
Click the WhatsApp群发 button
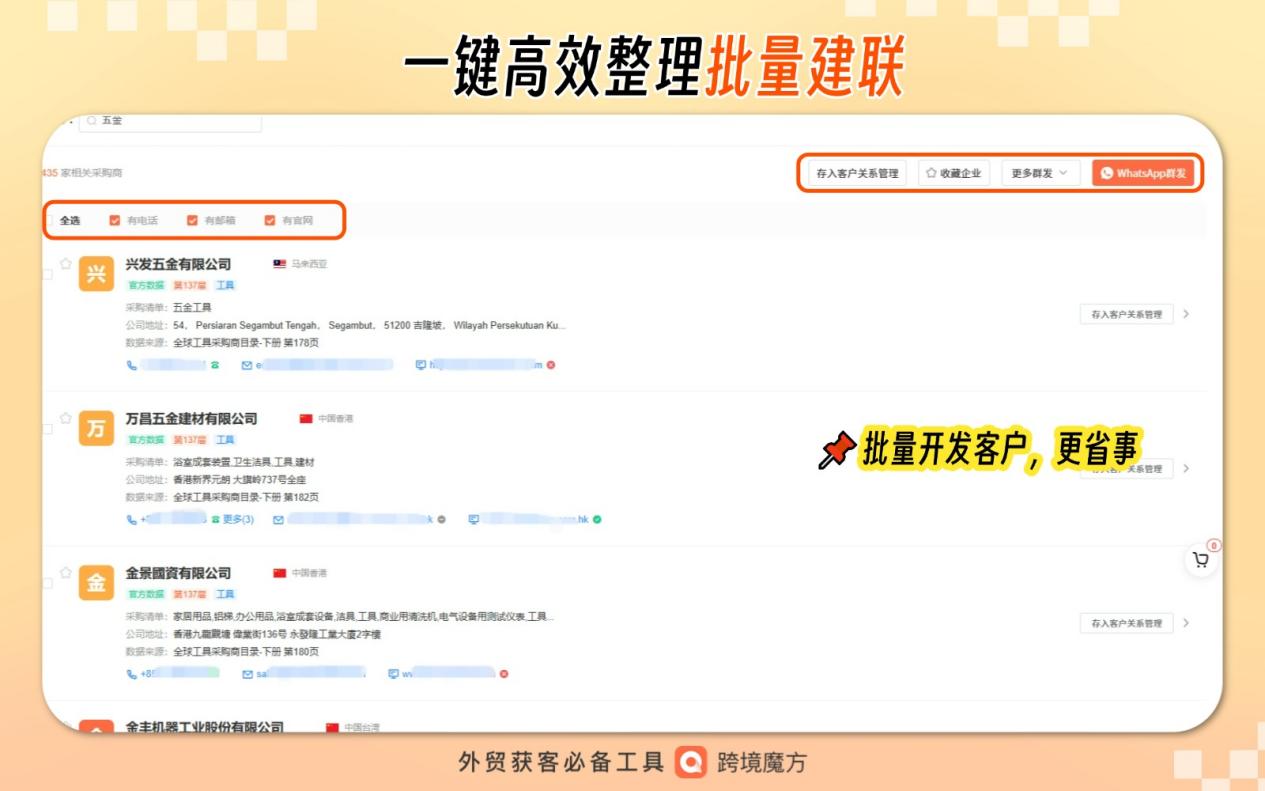(1143, 173)
